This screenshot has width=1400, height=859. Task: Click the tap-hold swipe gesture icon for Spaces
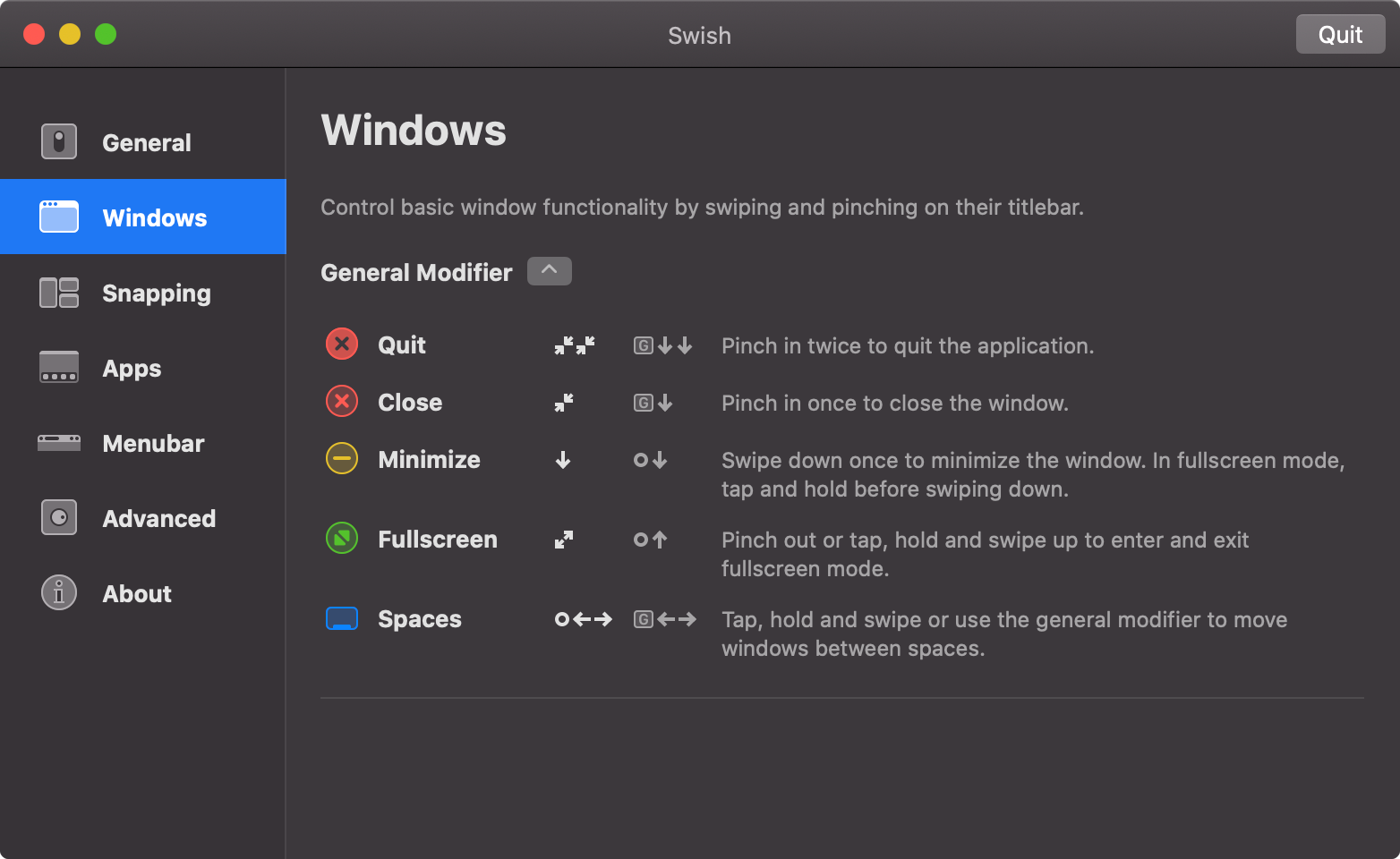[x=584, y=619]
